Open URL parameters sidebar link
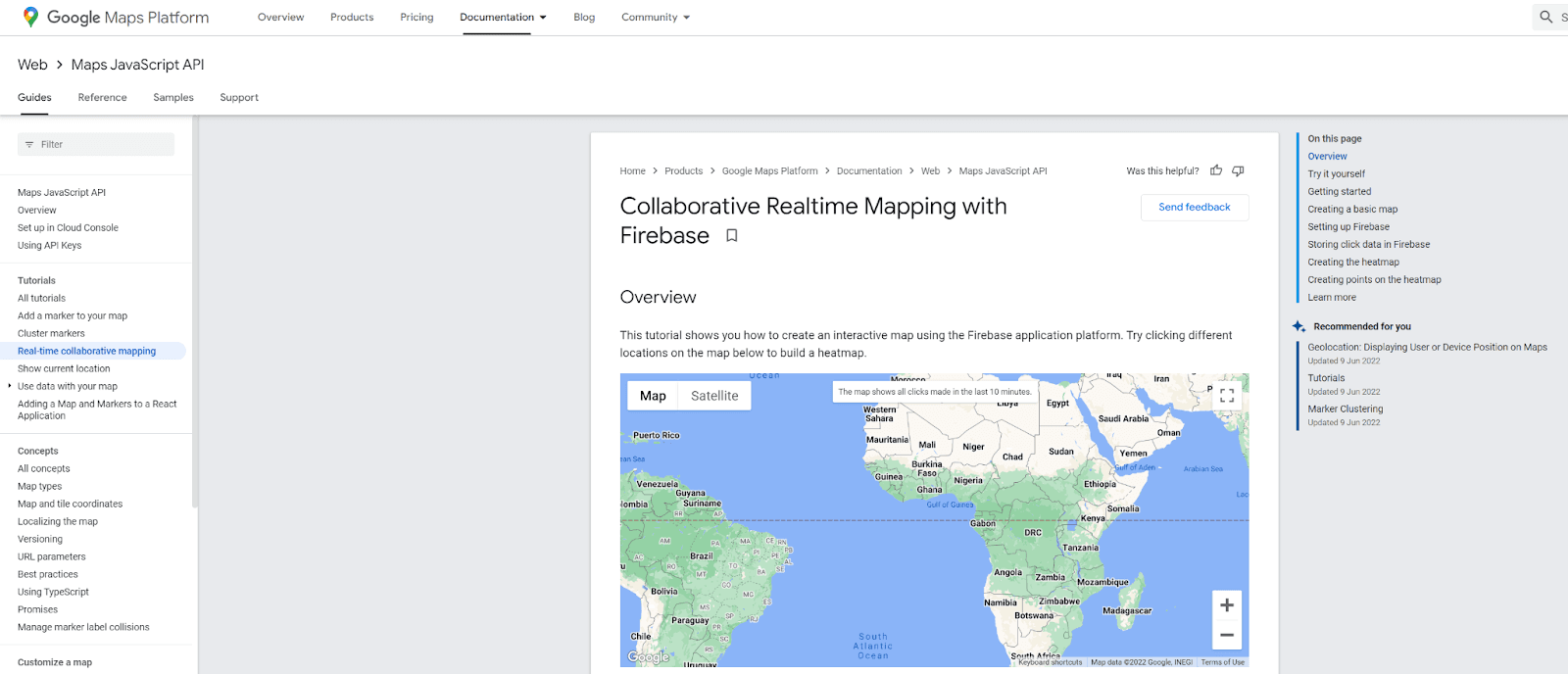1568x674 pixels. point(51,557)
